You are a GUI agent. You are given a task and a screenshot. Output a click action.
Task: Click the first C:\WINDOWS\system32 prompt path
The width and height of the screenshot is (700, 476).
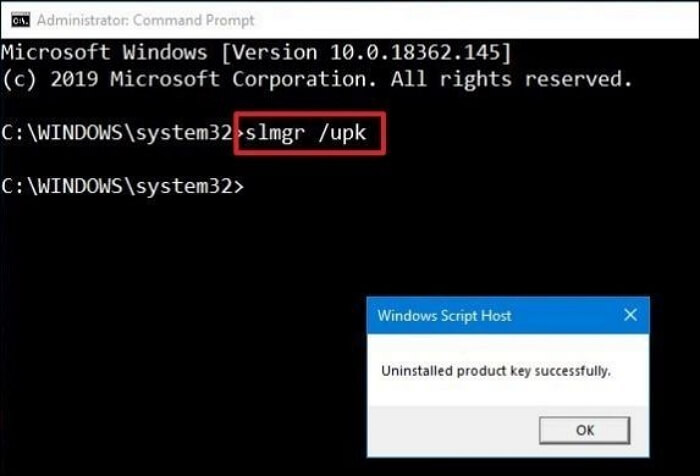point(115,136)
